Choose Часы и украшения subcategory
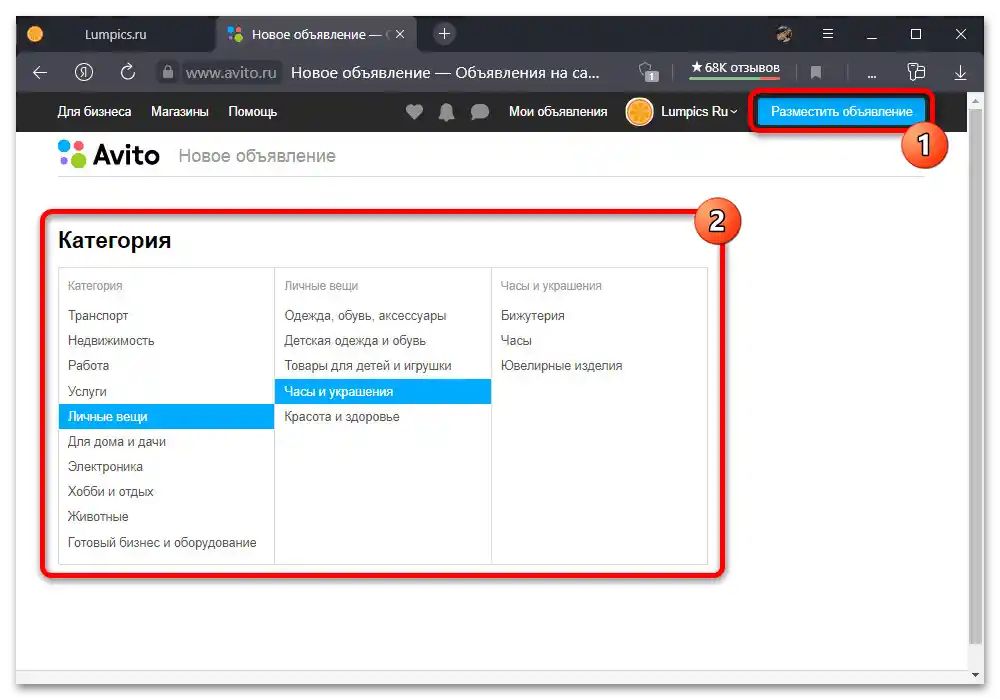This screenshot has width=1000, height=700. (x=383, y=391)
